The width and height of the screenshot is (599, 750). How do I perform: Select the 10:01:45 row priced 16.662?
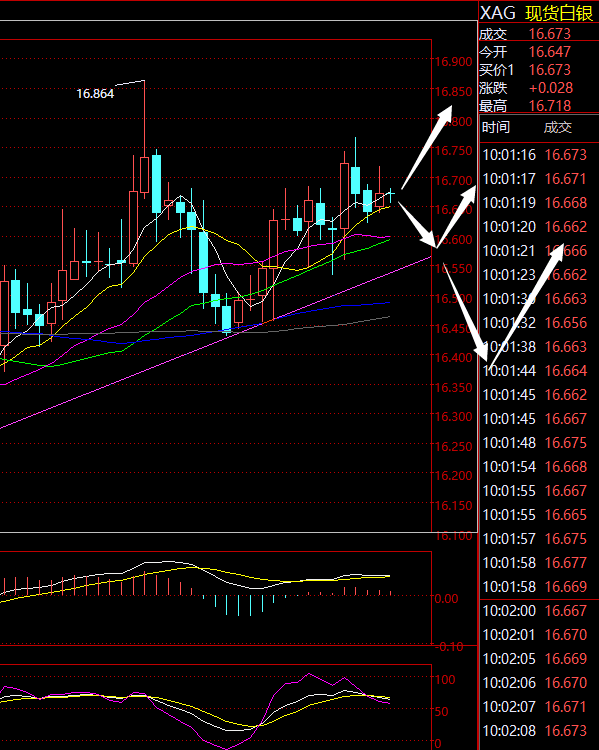click(539, 395)
